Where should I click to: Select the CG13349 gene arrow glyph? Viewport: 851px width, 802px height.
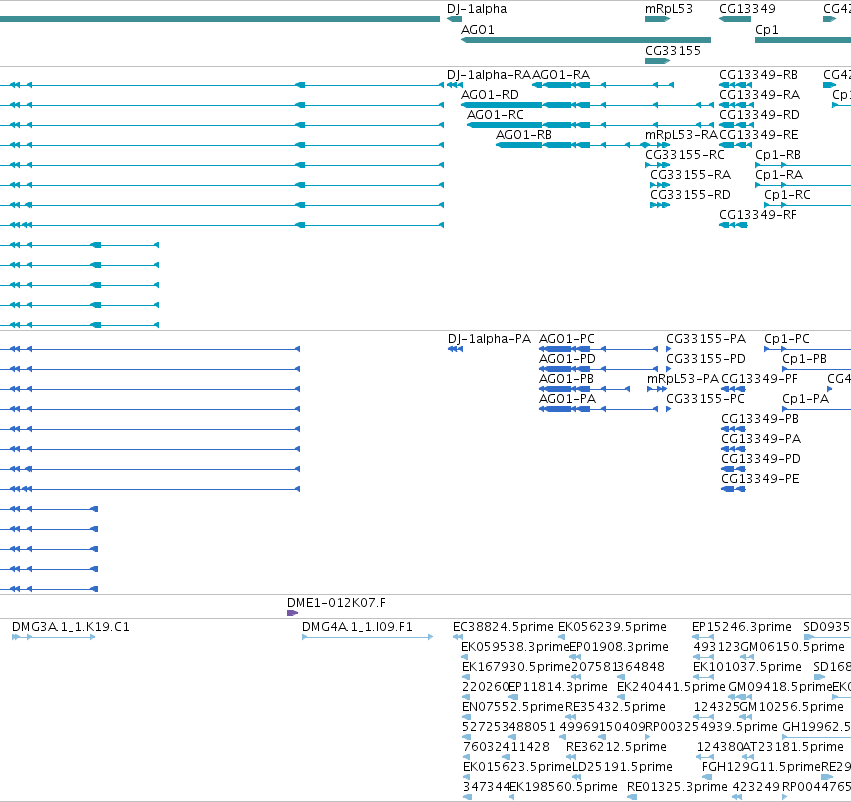(735, 19)
